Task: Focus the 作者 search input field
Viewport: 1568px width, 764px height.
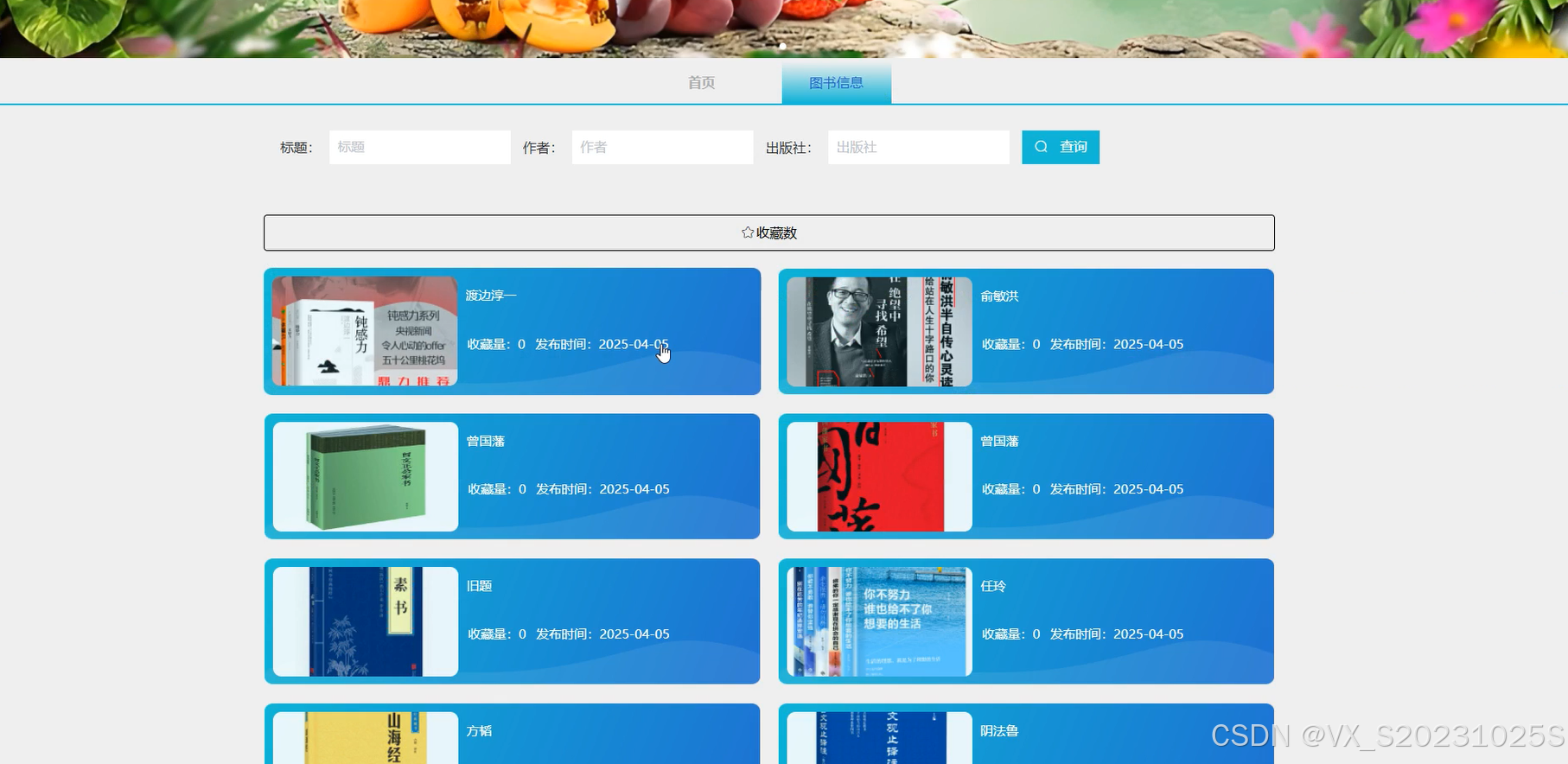Action: (662, 147)
